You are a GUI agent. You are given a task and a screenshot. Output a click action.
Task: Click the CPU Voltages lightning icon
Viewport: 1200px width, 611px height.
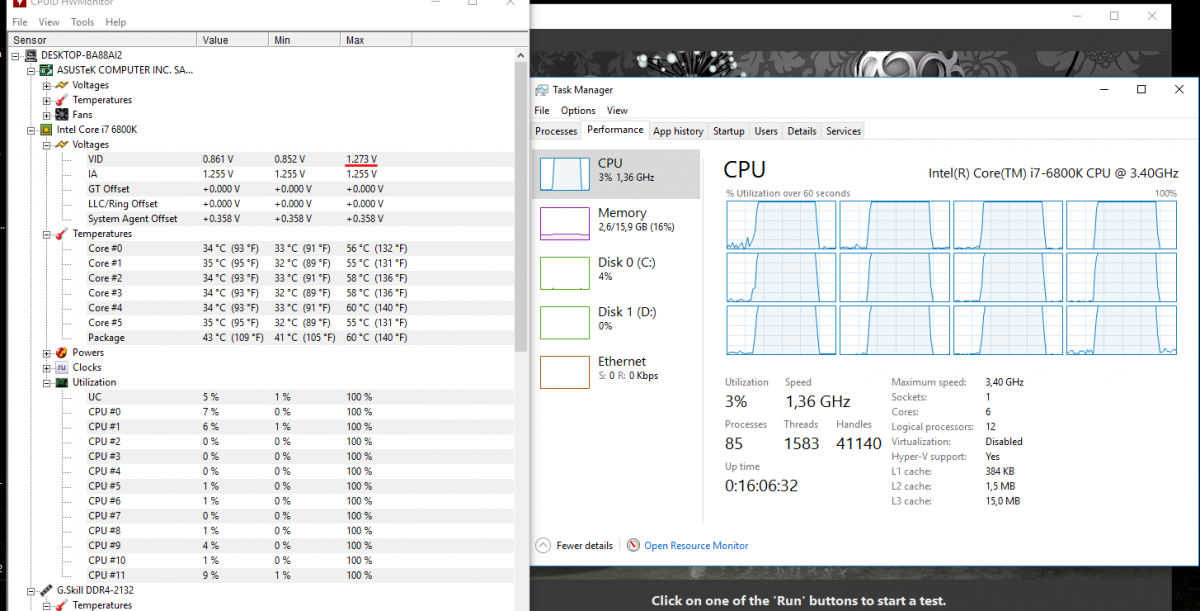(x=62, y=145)
